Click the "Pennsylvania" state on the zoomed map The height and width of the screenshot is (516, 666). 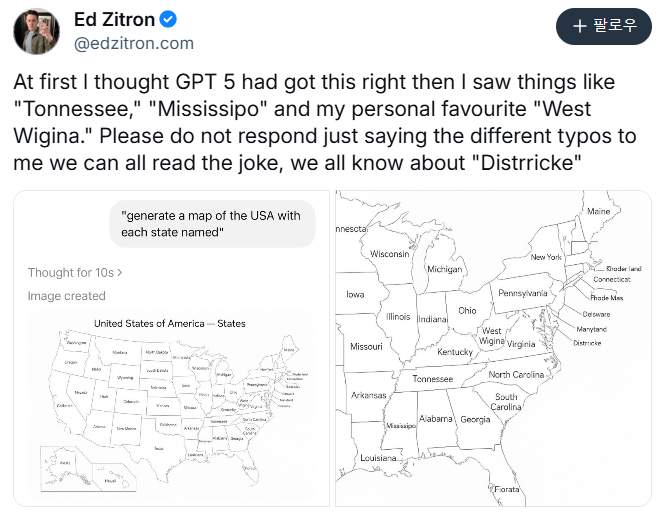click(x=523, y=293)
